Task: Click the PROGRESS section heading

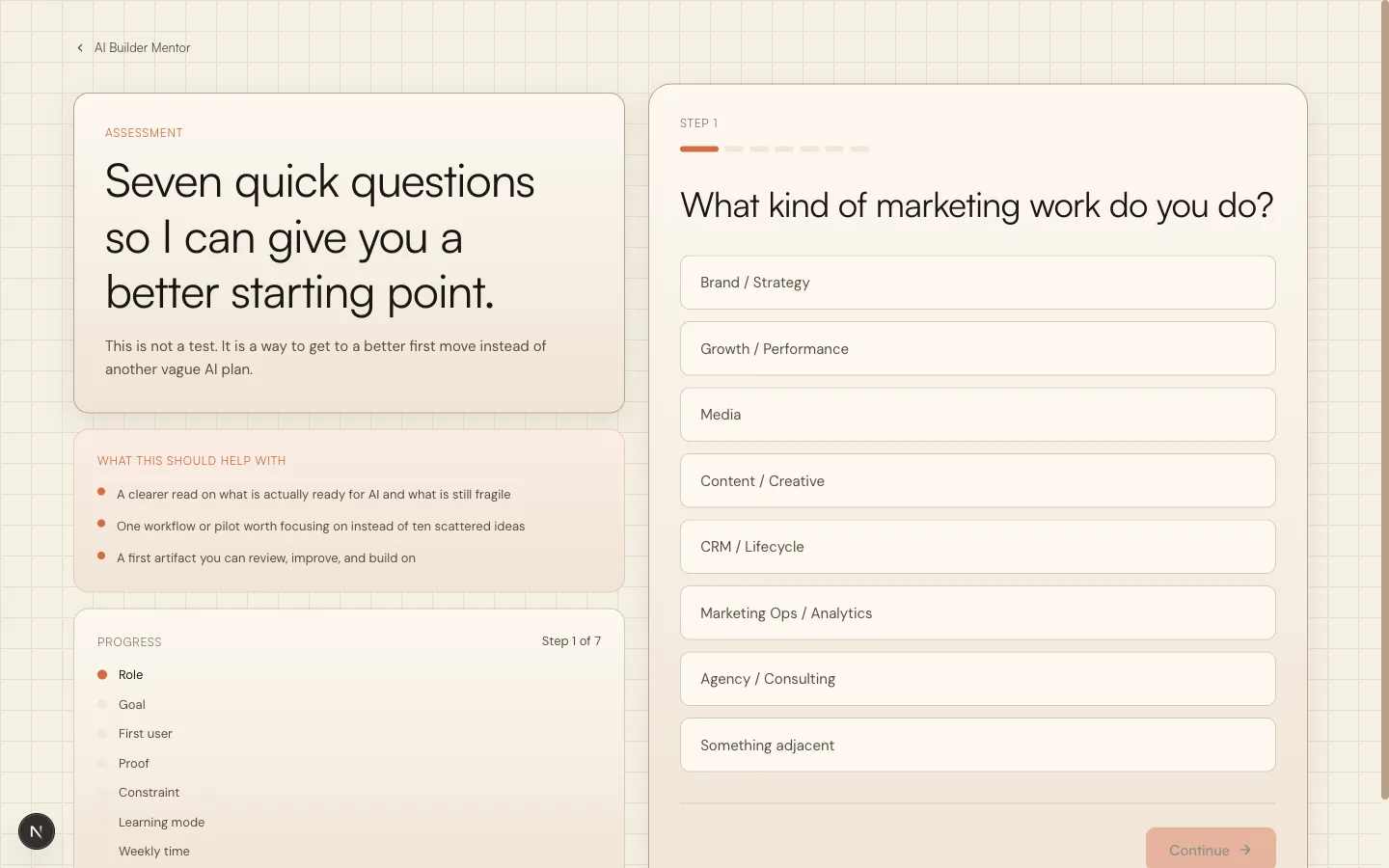Action: (129, 642)
